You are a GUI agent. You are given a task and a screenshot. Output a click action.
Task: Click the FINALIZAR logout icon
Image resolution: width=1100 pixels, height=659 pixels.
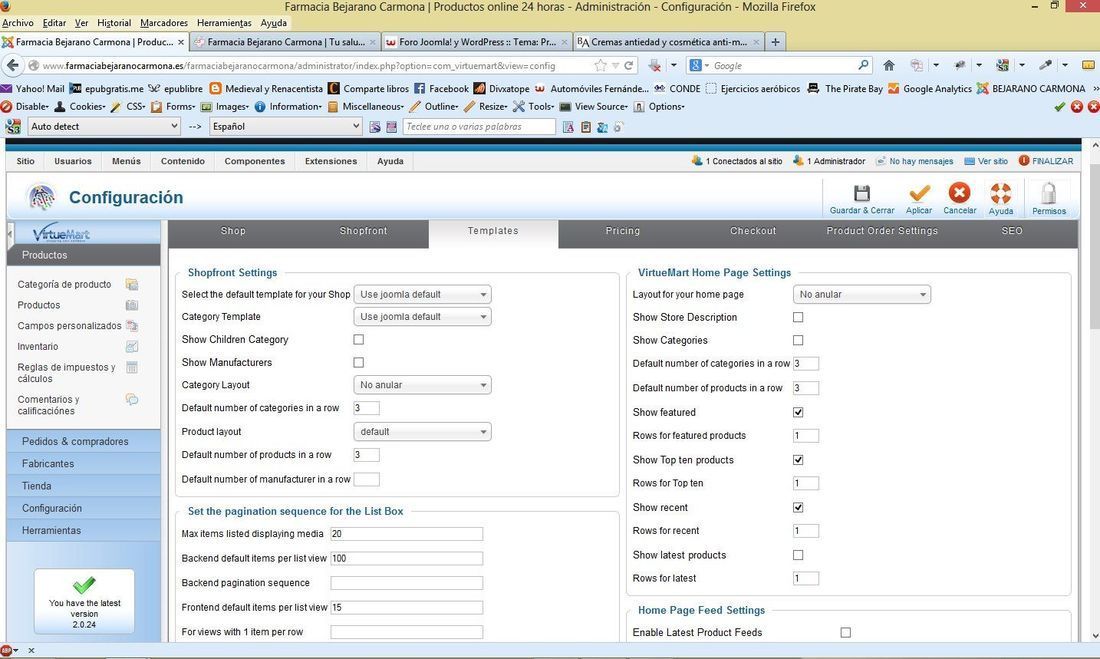(x=1024, y=161)
